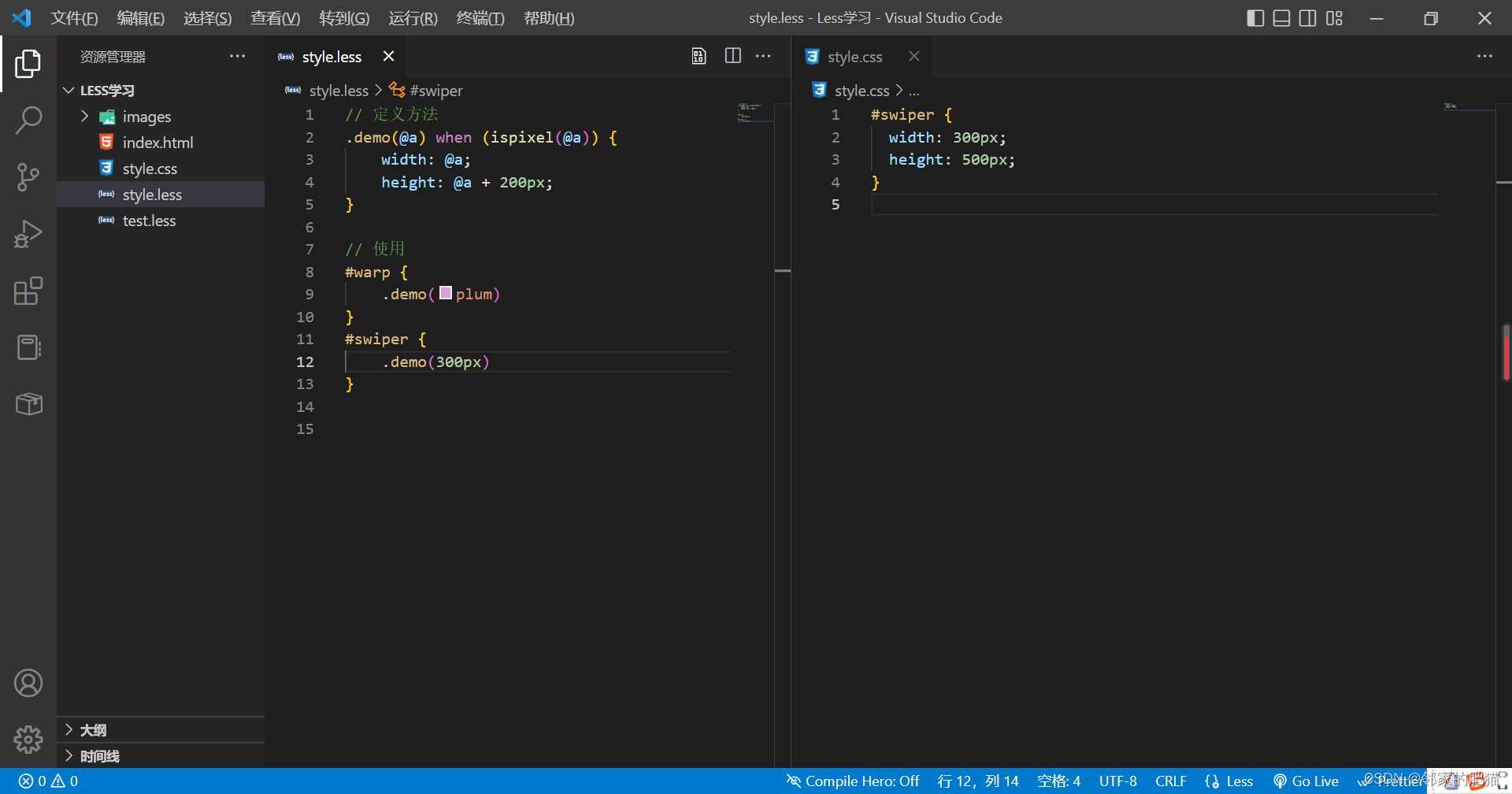Image resolution: width=1512 pixels, height=794 pixels.
Task: Open the package box icon in activity bar
Action: (28, 404)
